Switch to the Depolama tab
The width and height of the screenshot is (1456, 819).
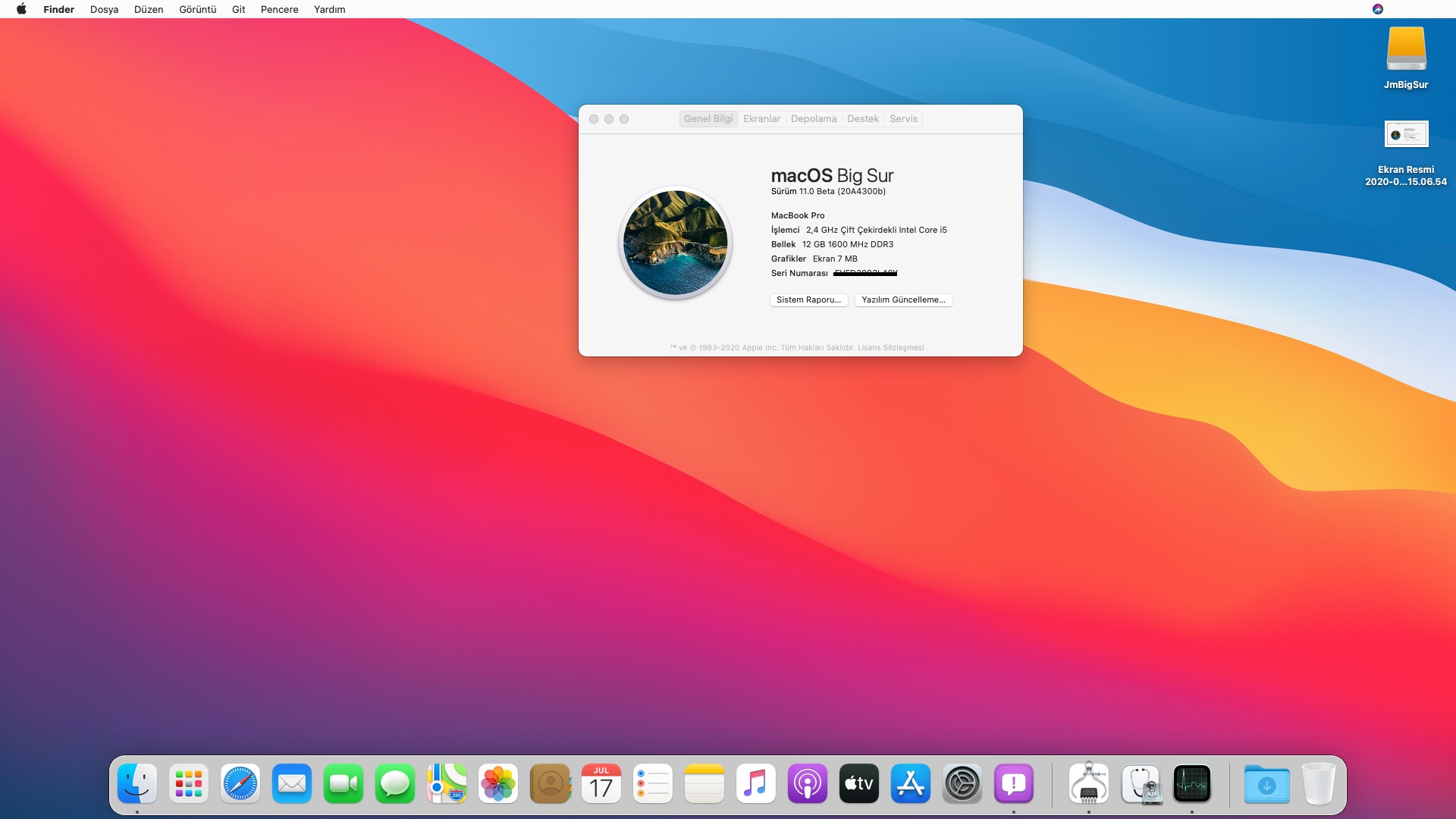(x=813, y=119)
